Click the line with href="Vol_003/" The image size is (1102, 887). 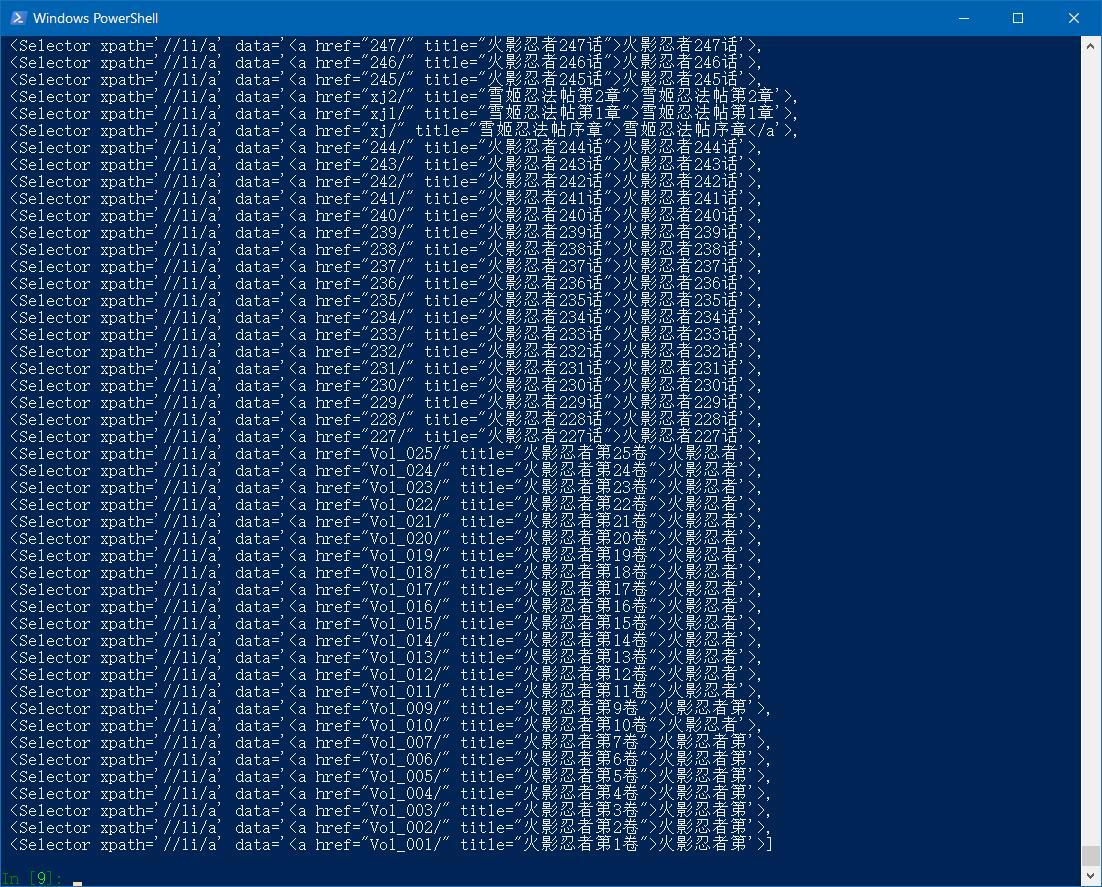click(x=390, y=811)
